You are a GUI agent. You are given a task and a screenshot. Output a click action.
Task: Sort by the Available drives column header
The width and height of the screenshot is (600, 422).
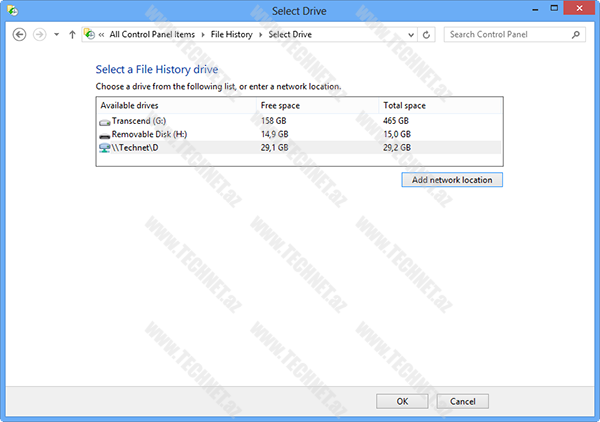[176, 106]
